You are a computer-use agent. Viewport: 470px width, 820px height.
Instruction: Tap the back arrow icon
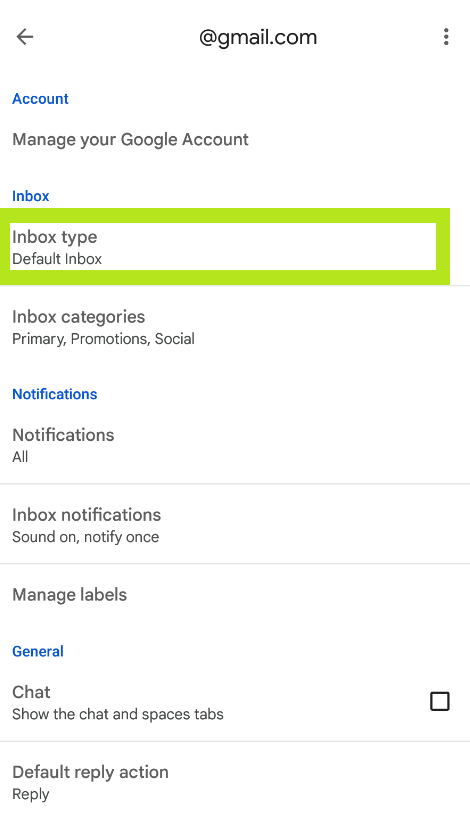(x=25, y=37)
